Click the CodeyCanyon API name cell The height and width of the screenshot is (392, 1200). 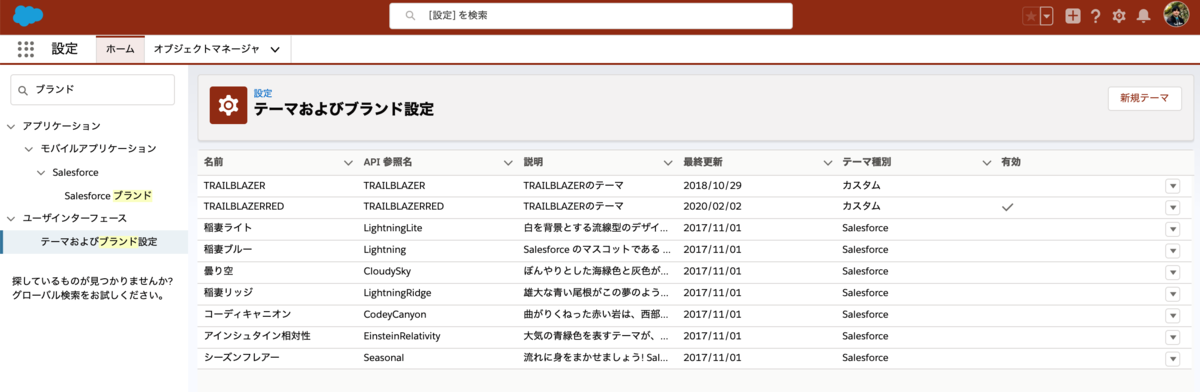click(395, 314)
